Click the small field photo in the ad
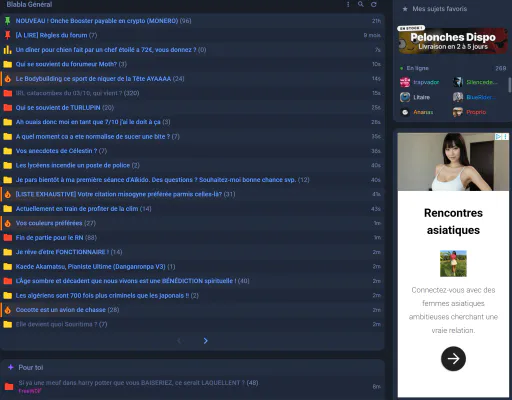This screenshot has height=400, width=512. [x=453, y=263]
